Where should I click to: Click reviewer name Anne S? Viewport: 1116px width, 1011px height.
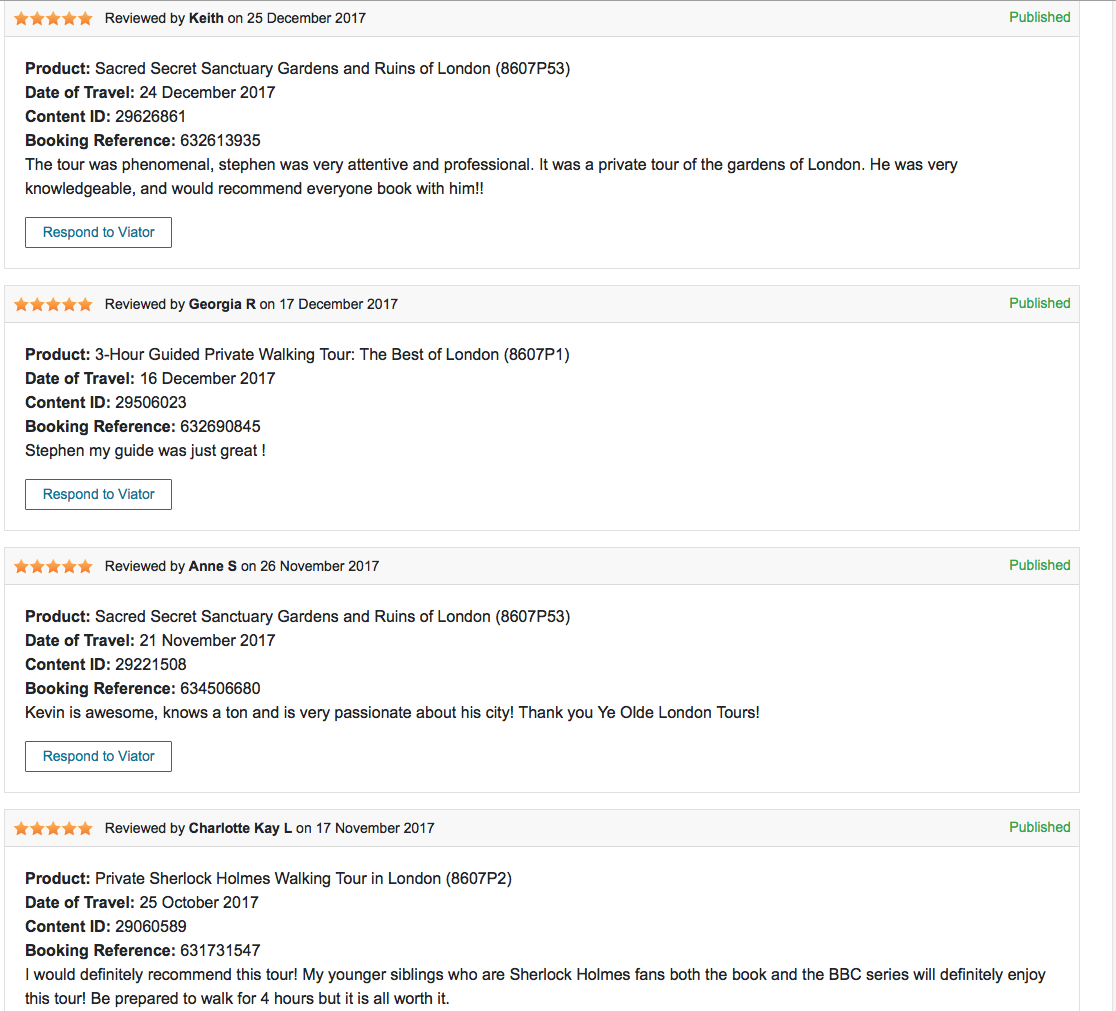click(213, 566)
